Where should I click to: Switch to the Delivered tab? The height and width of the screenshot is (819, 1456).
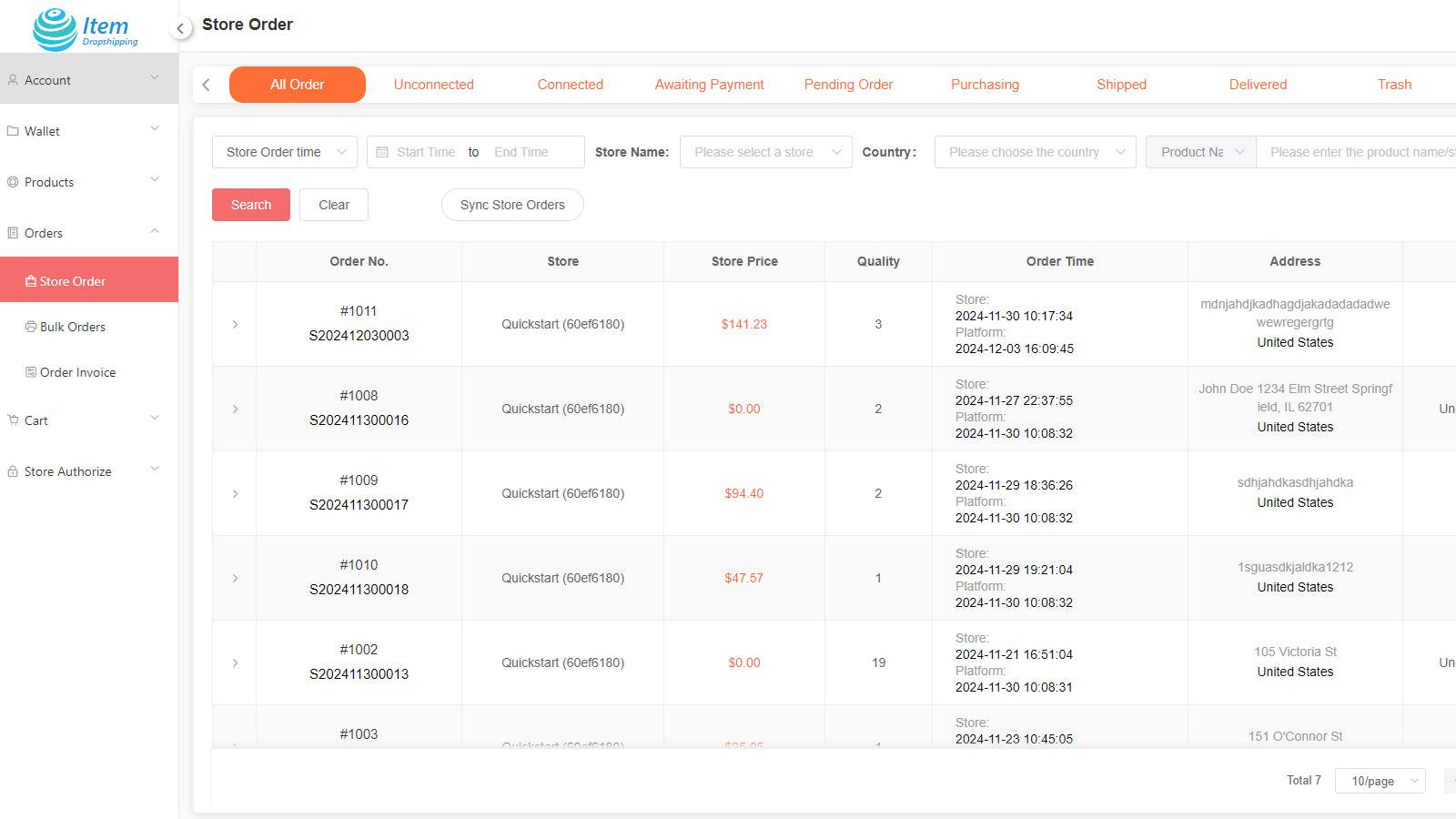(1257, 84)
